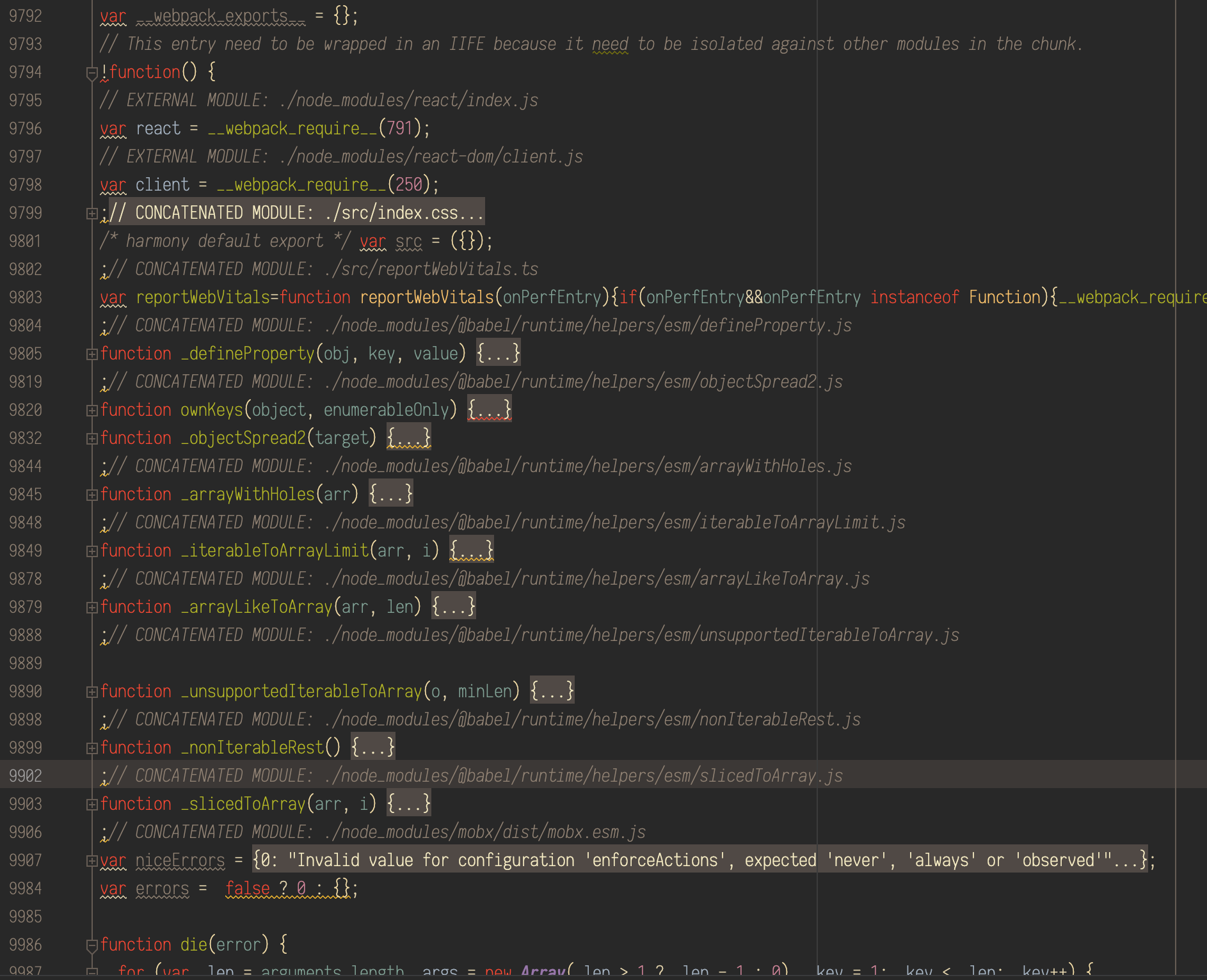The height and width of the screenshot is (980, 1207).
Task: Click the __webpack_exports__ variable name
Action: click(221, 16)
